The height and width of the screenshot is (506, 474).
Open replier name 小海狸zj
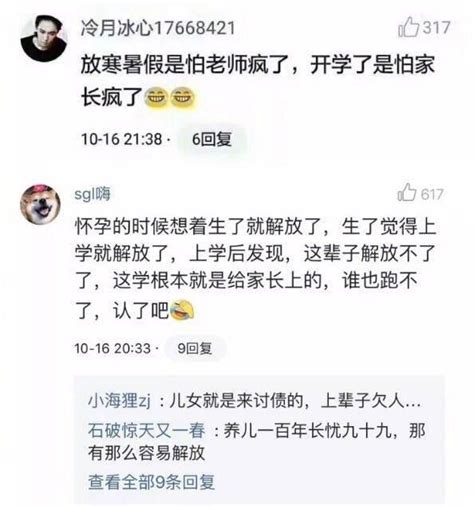(119, 401)
